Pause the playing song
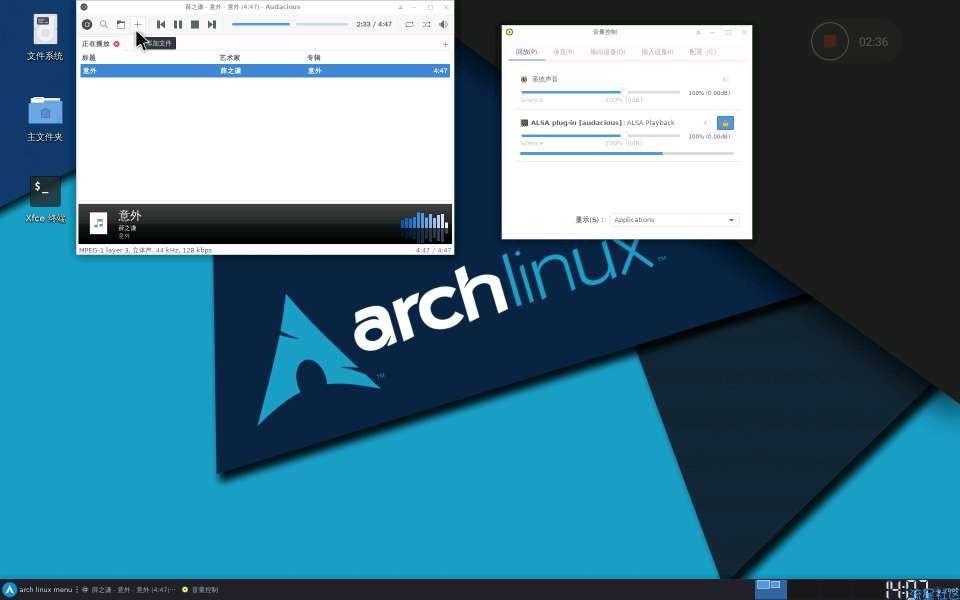 click(178, 24)
